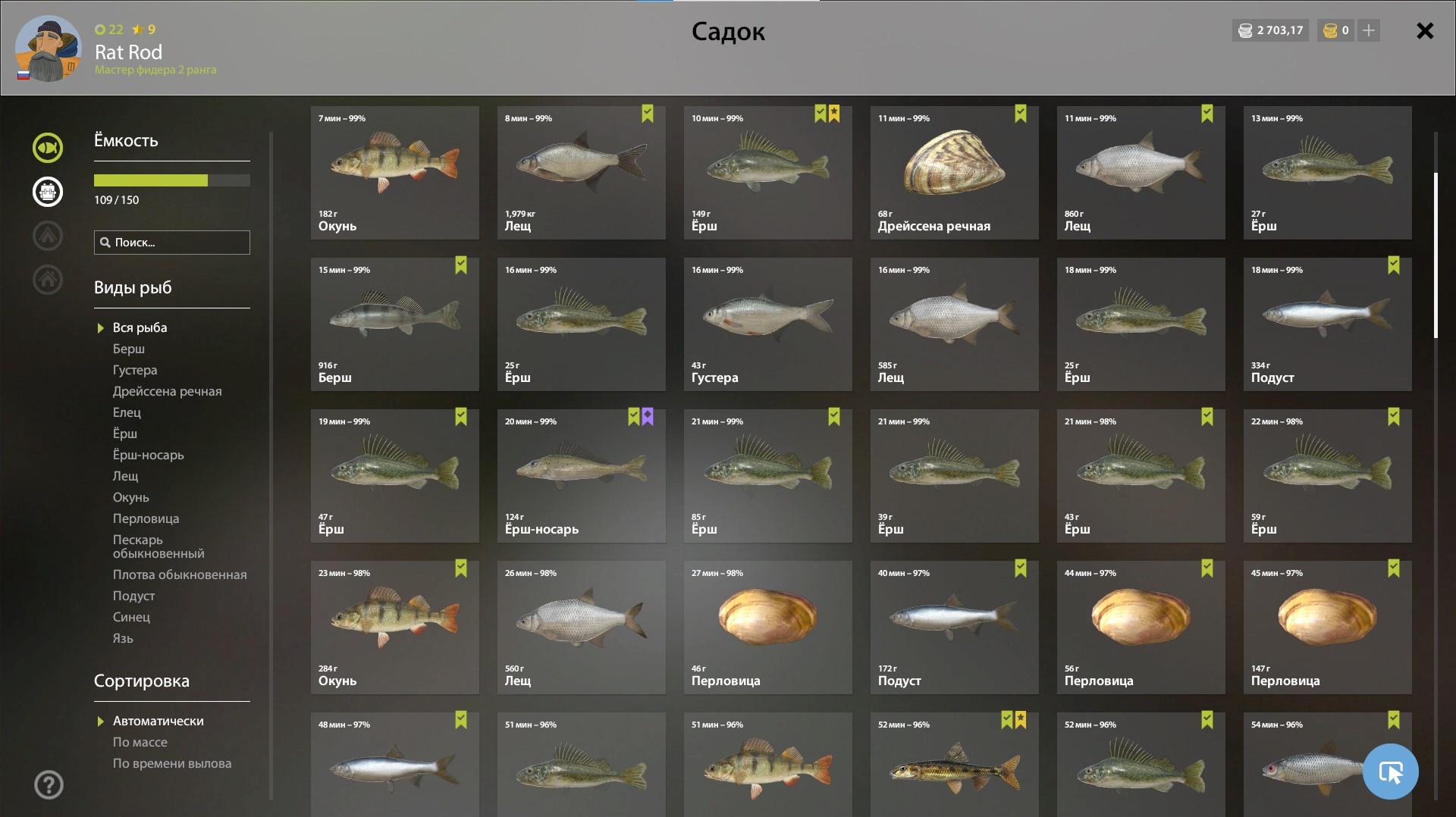Sort fish По времени вылова
Image resolution: width=1456 pixels, height=817 pixels.
click(172, 763)
